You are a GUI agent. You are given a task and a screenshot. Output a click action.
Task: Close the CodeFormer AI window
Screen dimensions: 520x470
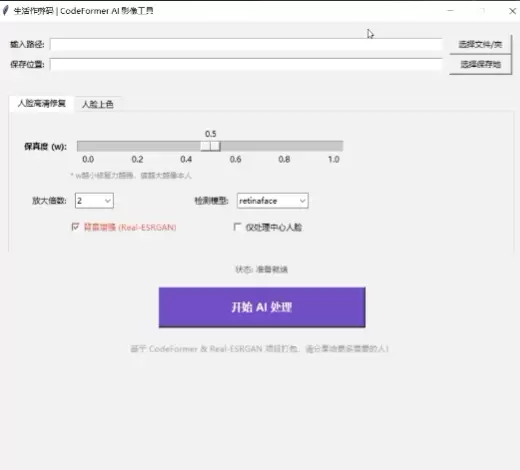[x=512, y=11]
